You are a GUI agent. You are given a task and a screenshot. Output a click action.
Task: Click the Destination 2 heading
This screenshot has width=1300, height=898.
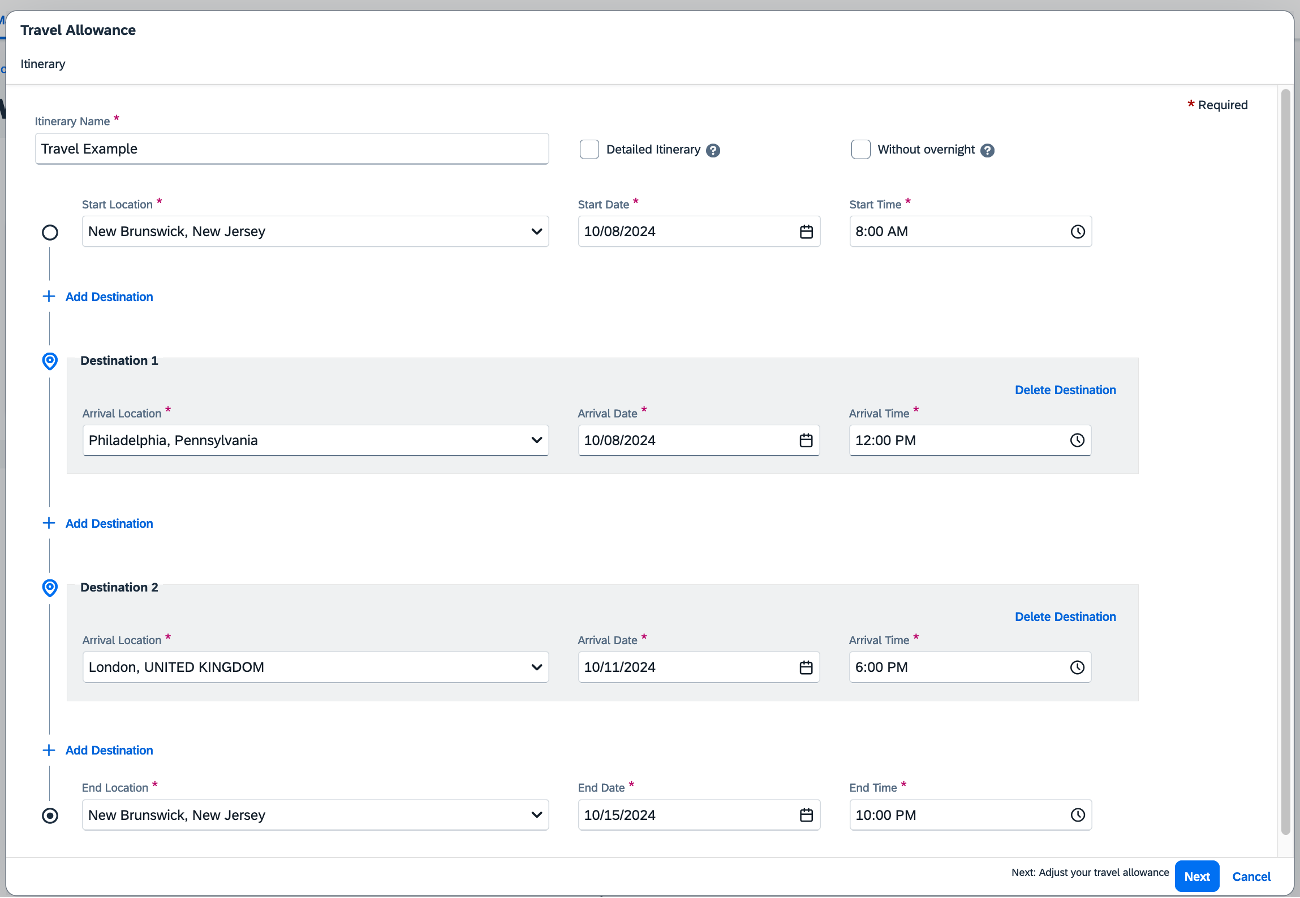(x=119, y=588)
